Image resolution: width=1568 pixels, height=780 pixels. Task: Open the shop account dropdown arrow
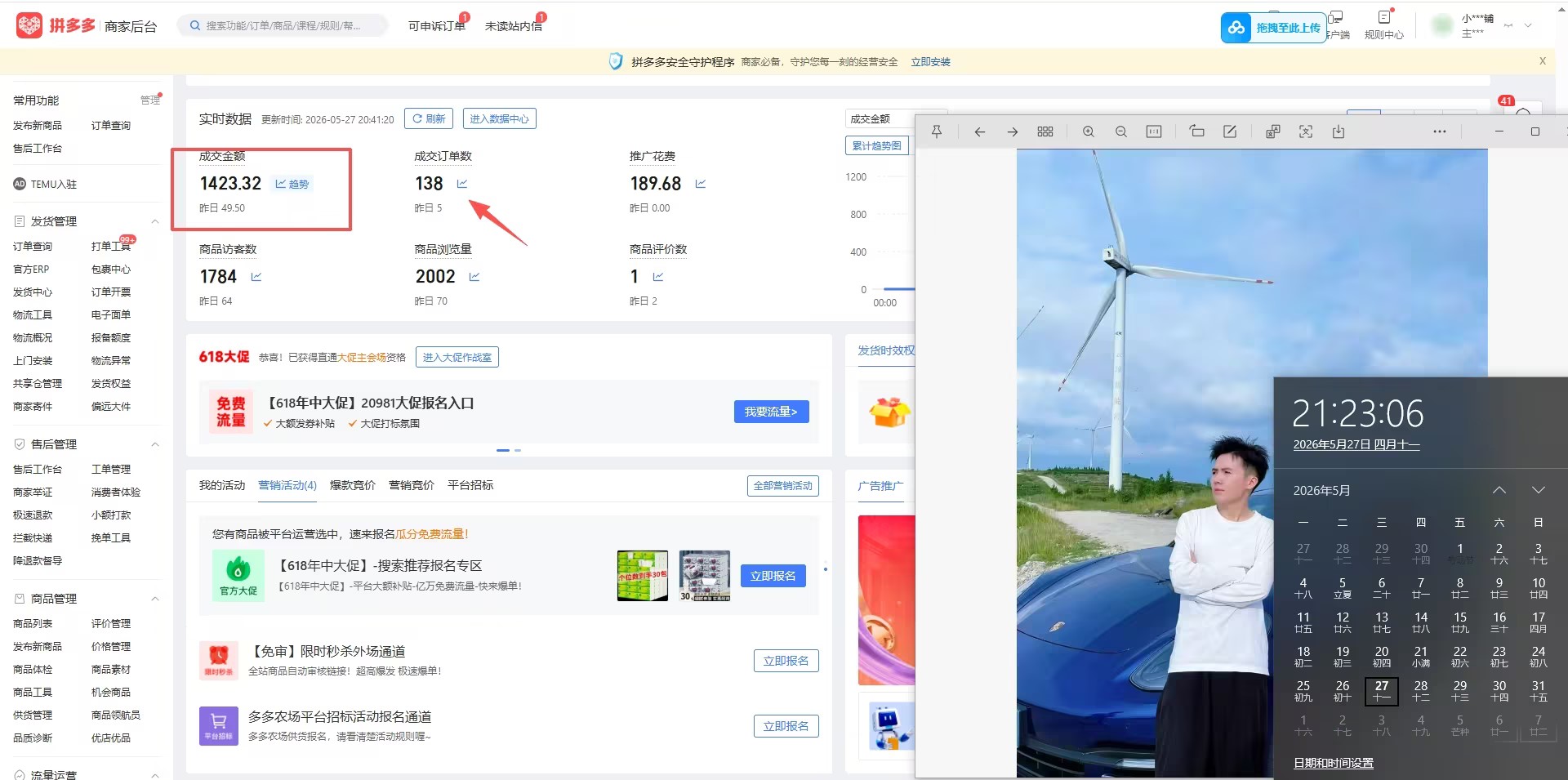coord(1528,25)
